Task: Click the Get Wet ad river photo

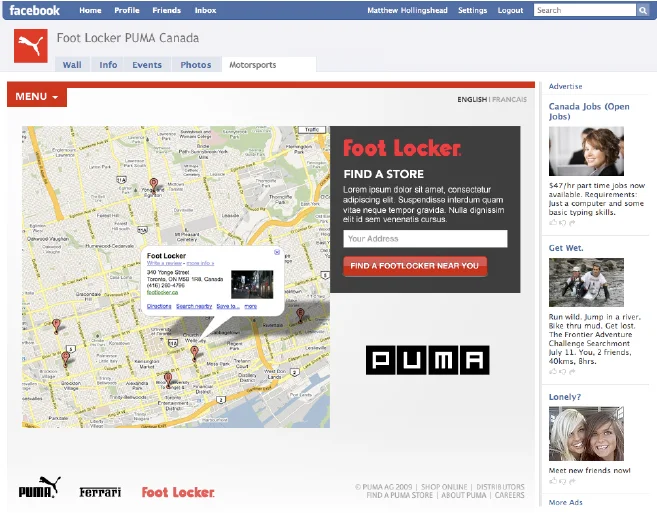Action: coord(586,282)
